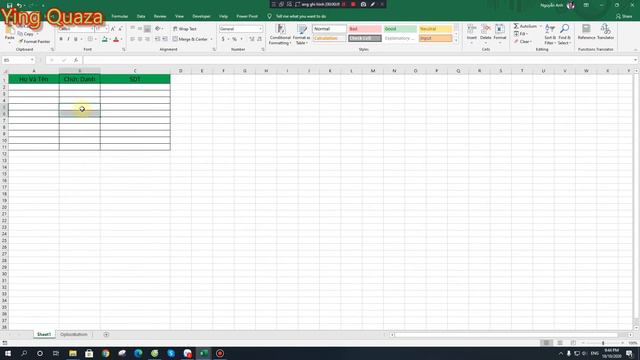The width and height of the screenshot is (640, 360).
Task: Align text left
Action: (x=133, y=39)
